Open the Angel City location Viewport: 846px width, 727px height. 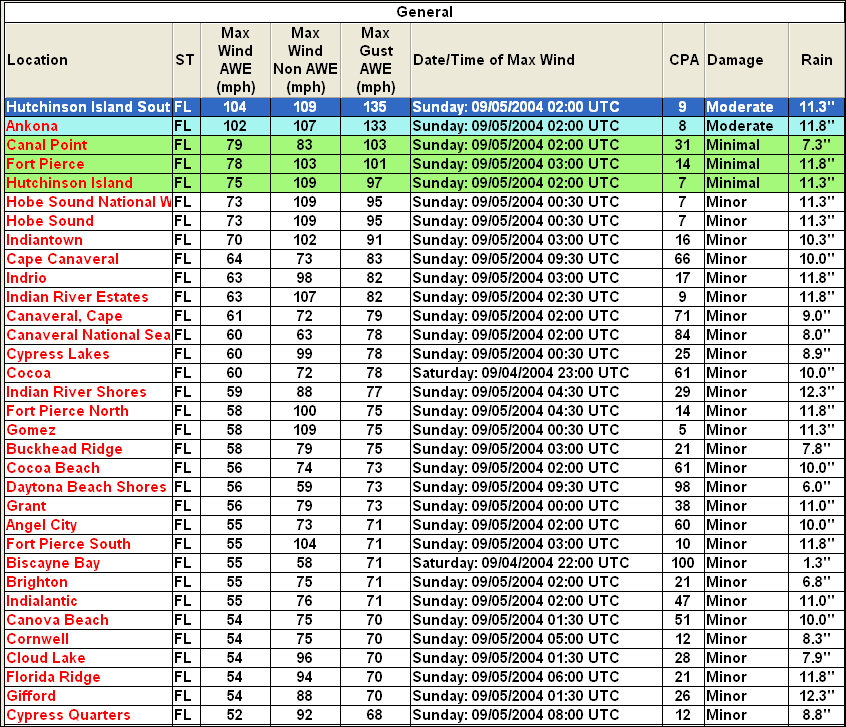[x=42, y=525]
